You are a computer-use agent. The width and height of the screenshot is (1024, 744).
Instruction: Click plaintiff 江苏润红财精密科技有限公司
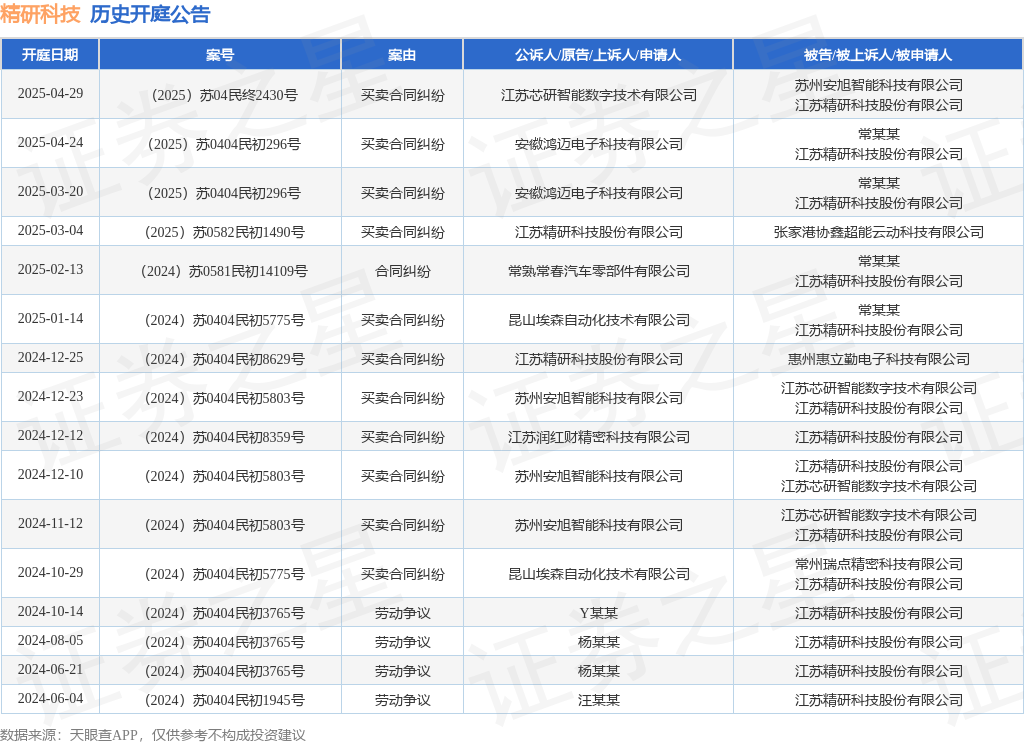598,437
